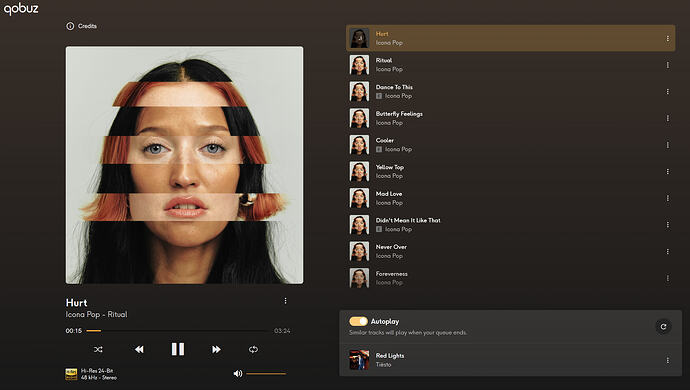
Task: Play Didn't Mean It Like That
Action: [510, 224]
